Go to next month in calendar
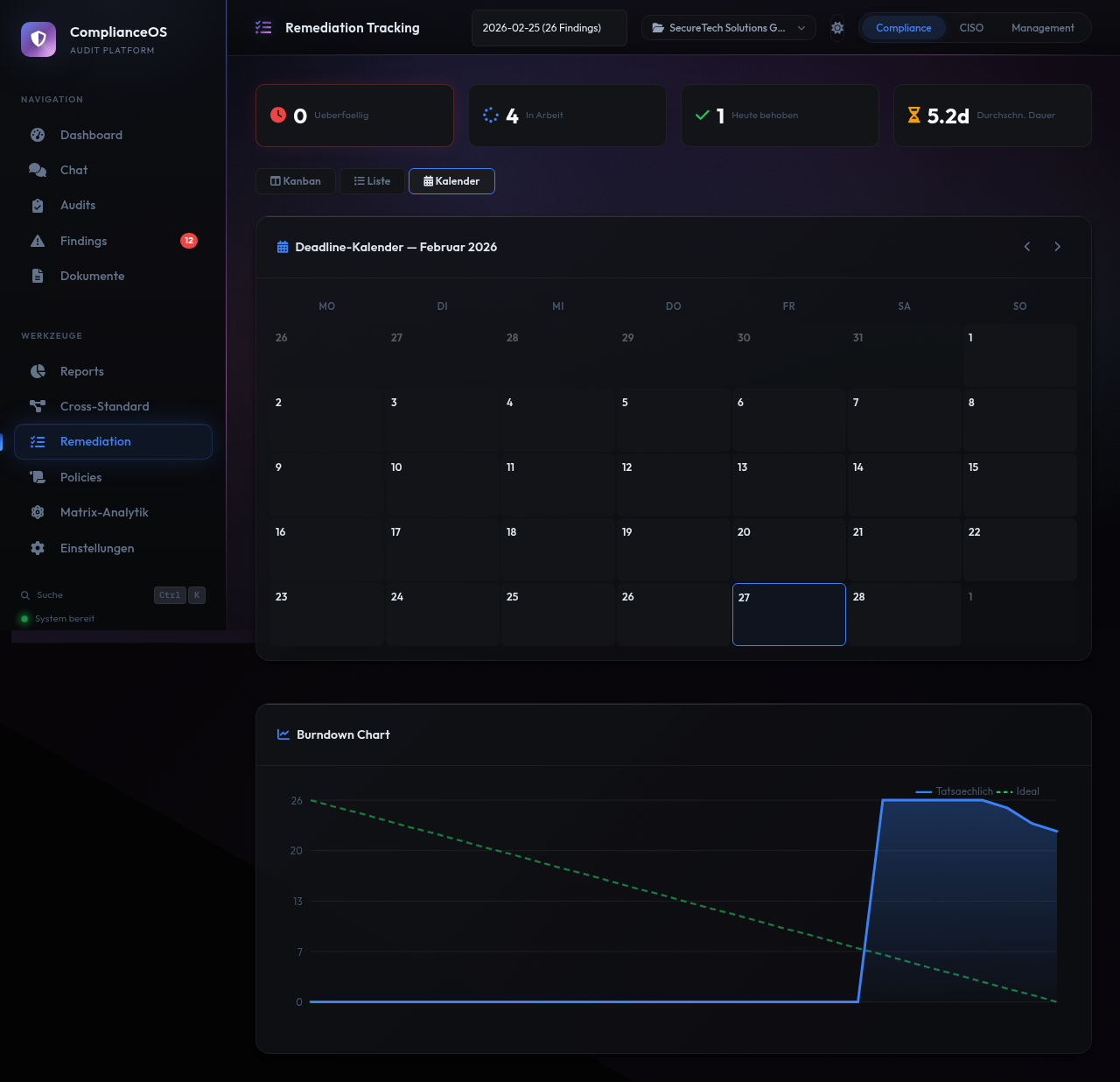 pyautogui.click(x=1057, y=247)
